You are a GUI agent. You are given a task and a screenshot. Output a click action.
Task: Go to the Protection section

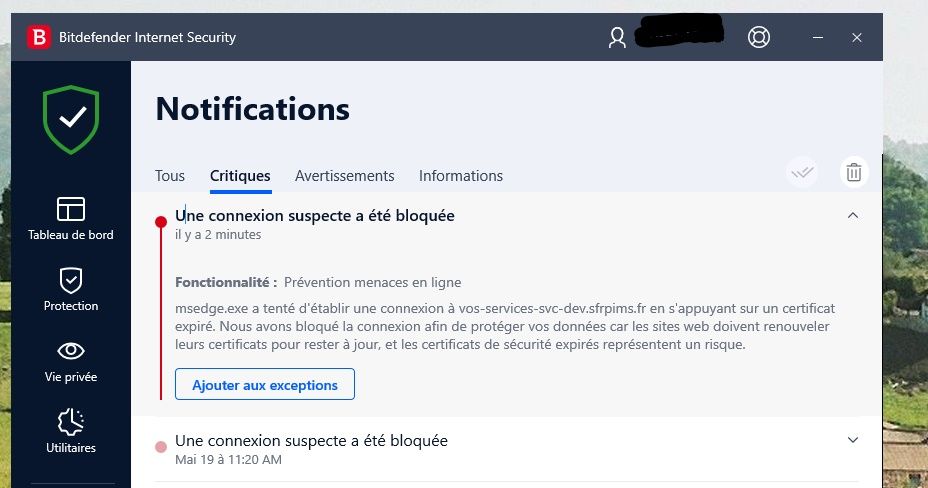[x=71, y=290]
